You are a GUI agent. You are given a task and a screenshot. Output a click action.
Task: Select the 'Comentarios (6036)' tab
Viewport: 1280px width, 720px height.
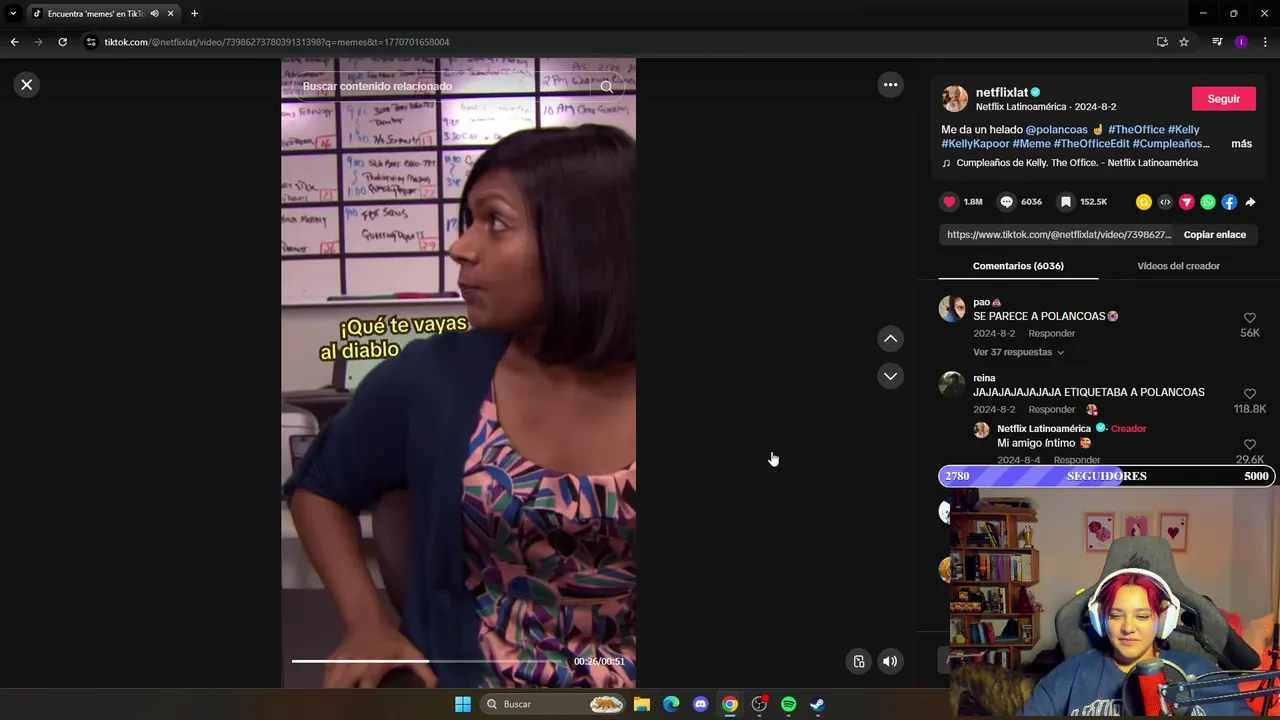1018,266
